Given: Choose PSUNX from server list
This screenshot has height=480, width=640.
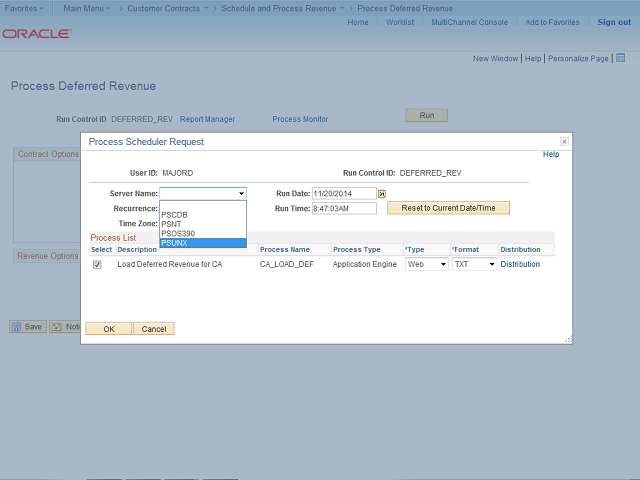Looking at the screenshot, I should [x=203, y=243].
